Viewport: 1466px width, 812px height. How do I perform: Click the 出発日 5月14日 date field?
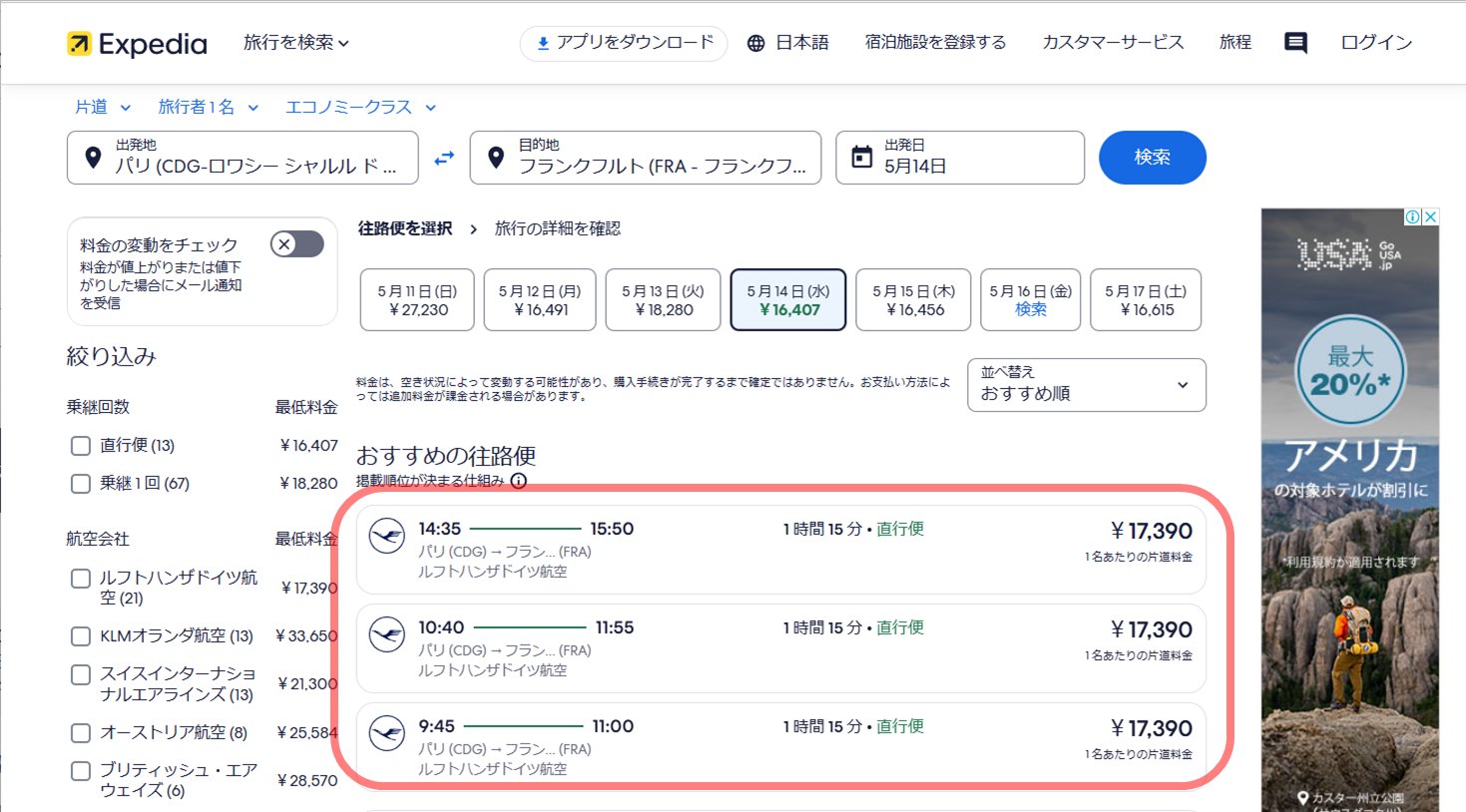(960, 158)
